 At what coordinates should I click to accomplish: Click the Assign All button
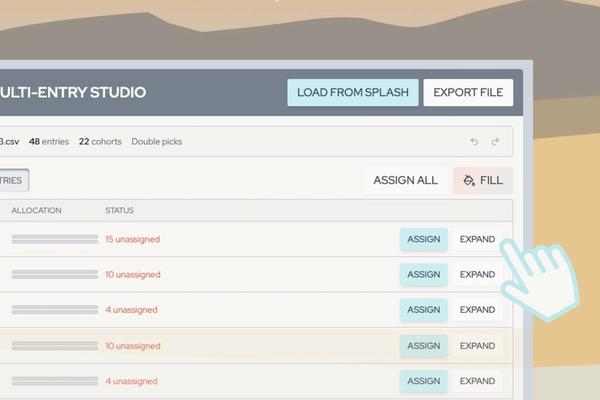click(406, 180)
